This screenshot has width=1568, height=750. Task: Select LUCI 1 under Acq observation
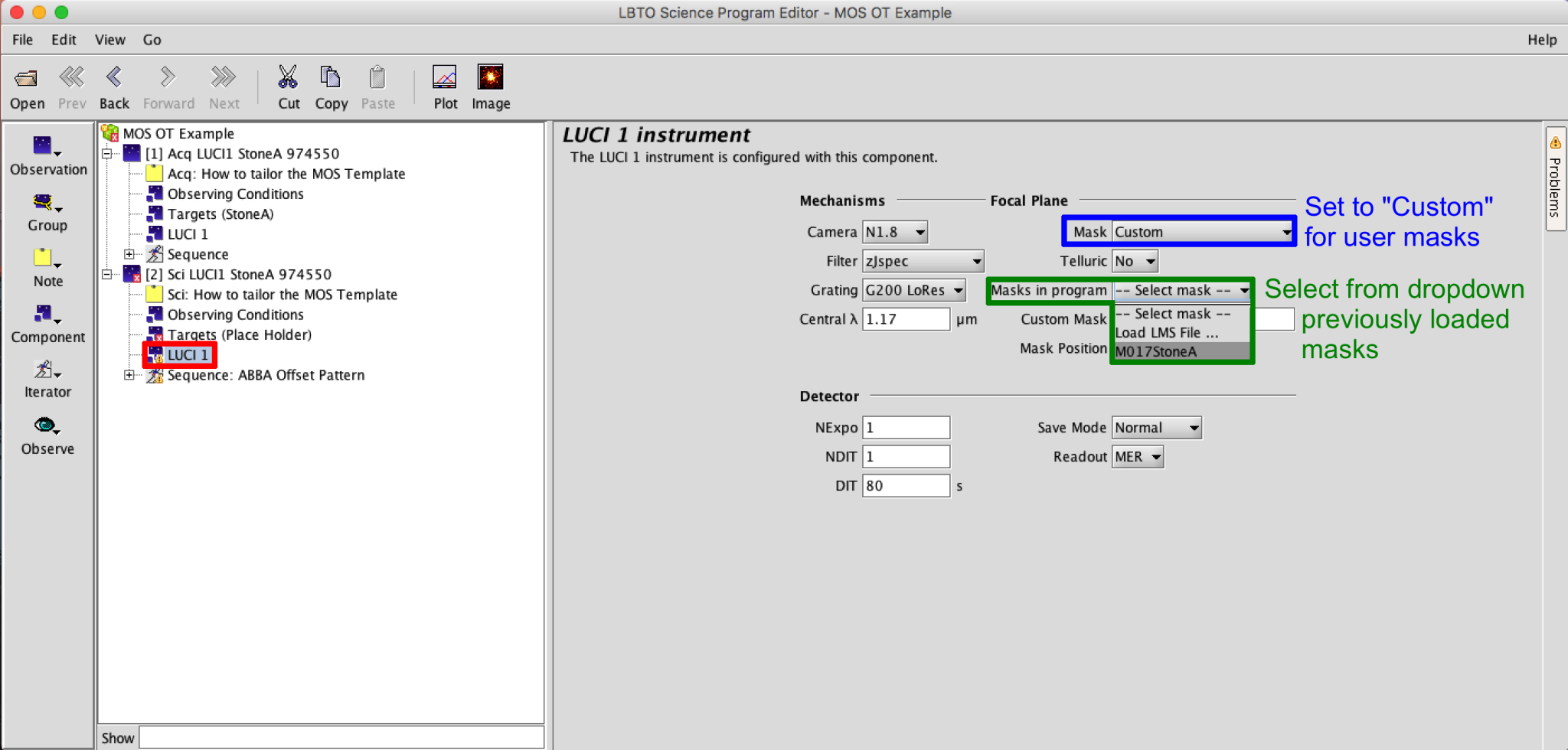pos(188,234)
